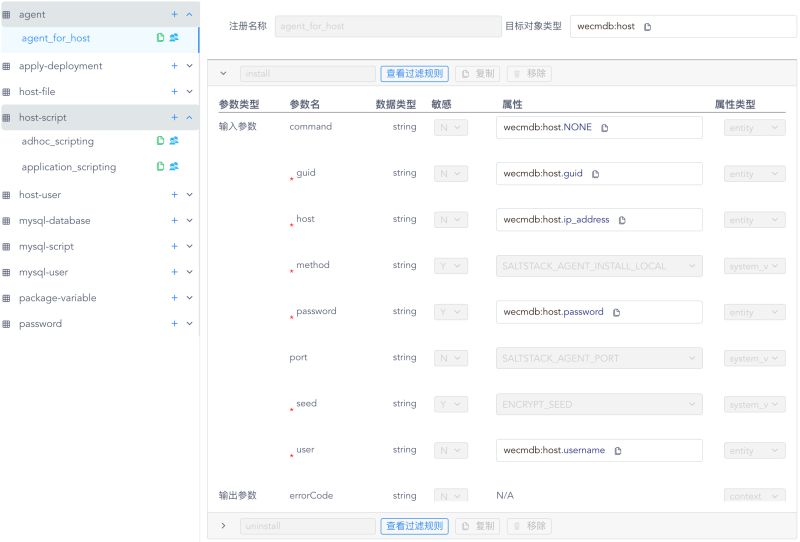Click plus icon next to host-script
Image resolution: width=800 pixels, height=542 pixels.
click(174, 117)
